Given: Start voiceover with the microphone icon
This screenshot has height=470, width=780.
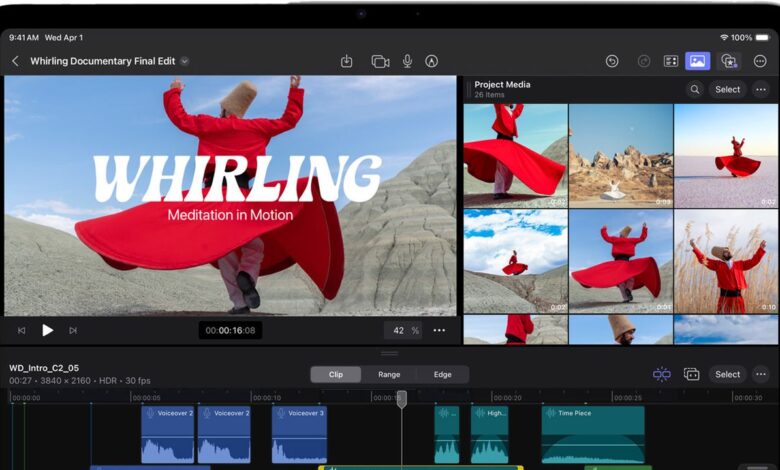Looking at the screenshot, I should (x=407, y=61).
